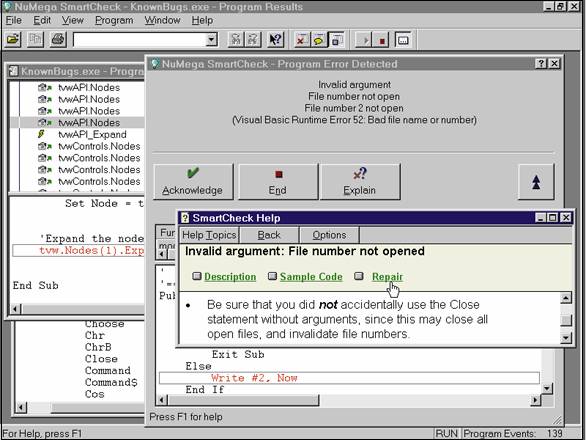Click the event reporting window toolbar icon
This screenshot has height=440, width=586.
coord(403,39)
